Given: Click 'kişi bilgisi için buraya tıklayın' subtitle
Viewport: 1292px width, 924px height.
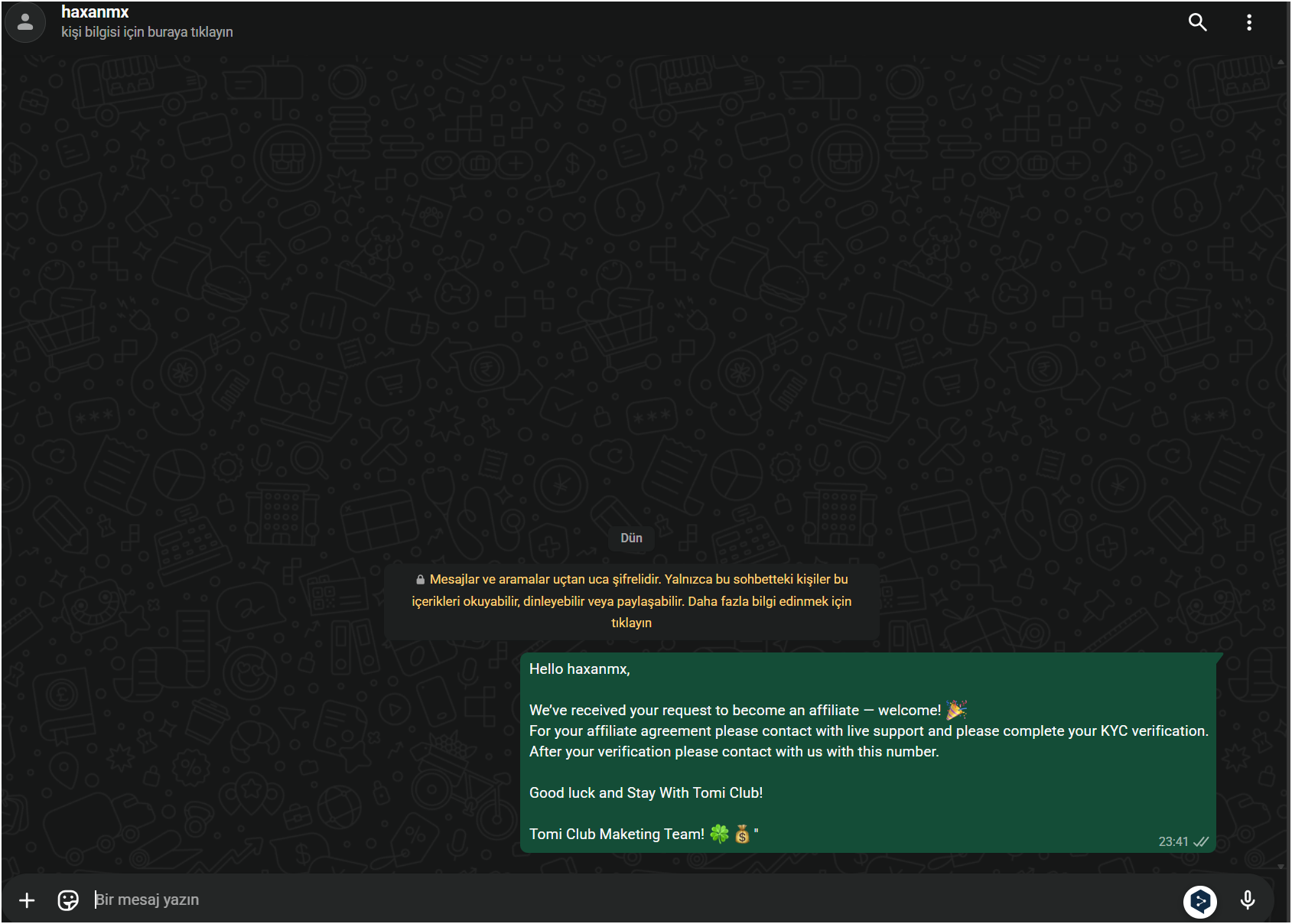Looking at the screenshot, I should 147,32.
